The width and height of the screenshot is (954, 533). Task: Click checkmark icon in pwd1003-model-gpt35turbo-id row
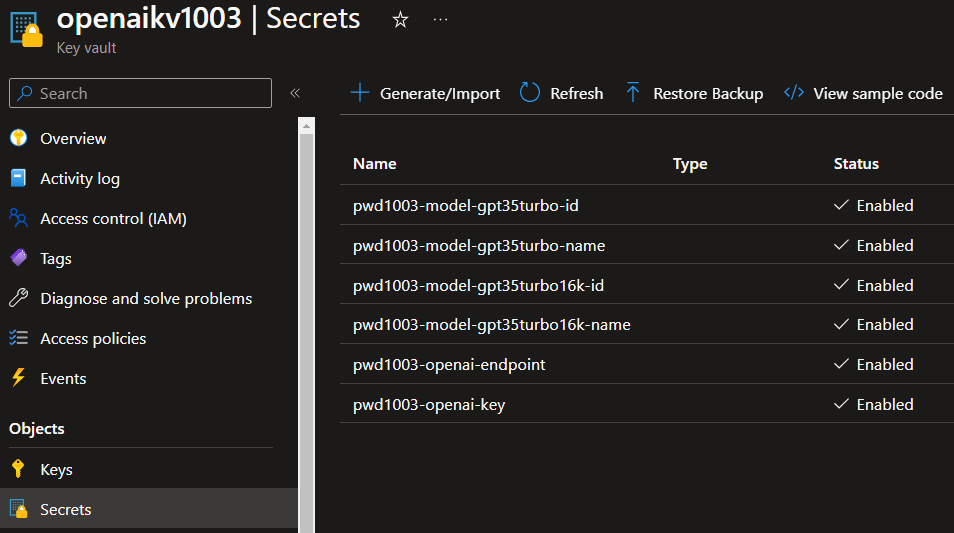click(841, 205)
